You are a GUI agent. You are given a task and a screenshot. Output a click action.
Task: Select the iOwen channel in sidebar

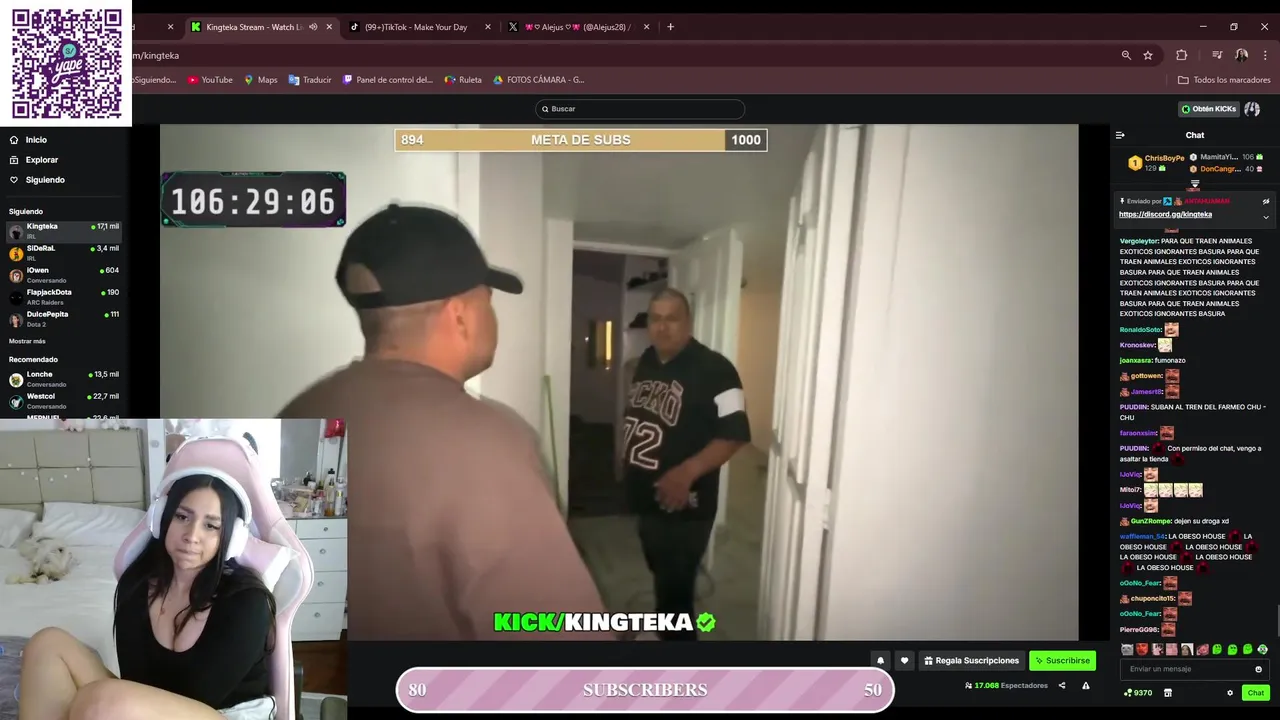tap(65, 275)
